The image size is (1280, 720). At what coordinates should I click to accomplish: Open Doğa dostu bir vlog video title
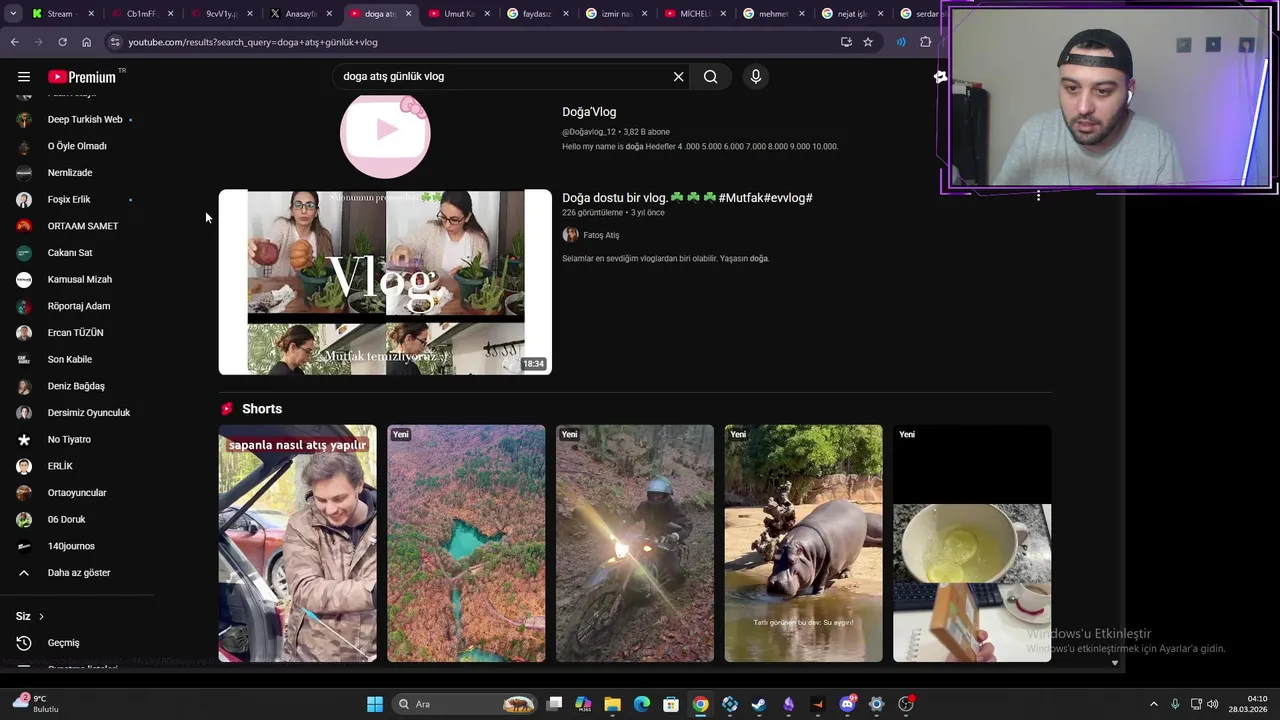tap(687, 198)
